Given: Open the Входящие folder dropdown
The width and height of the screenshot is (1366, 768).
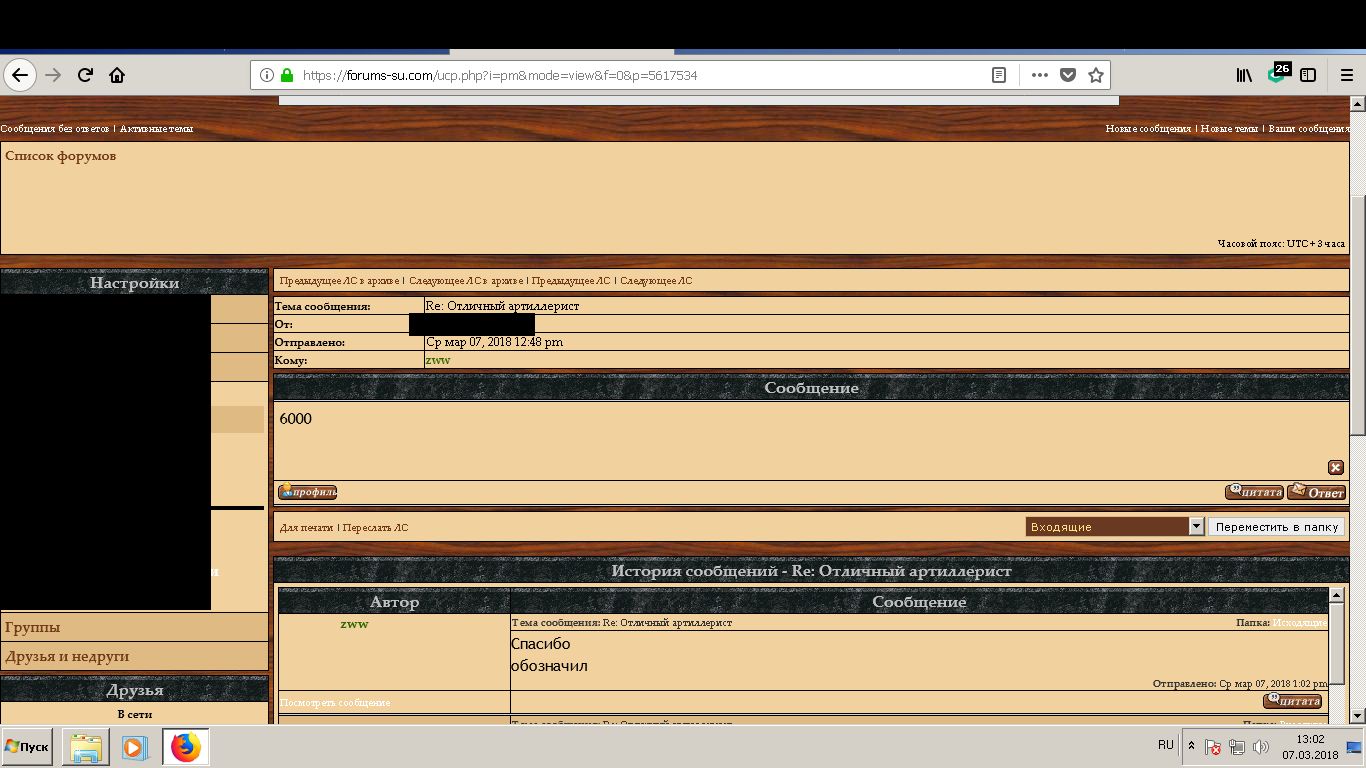Looking at the screenshot, I should pos(1196,526).
